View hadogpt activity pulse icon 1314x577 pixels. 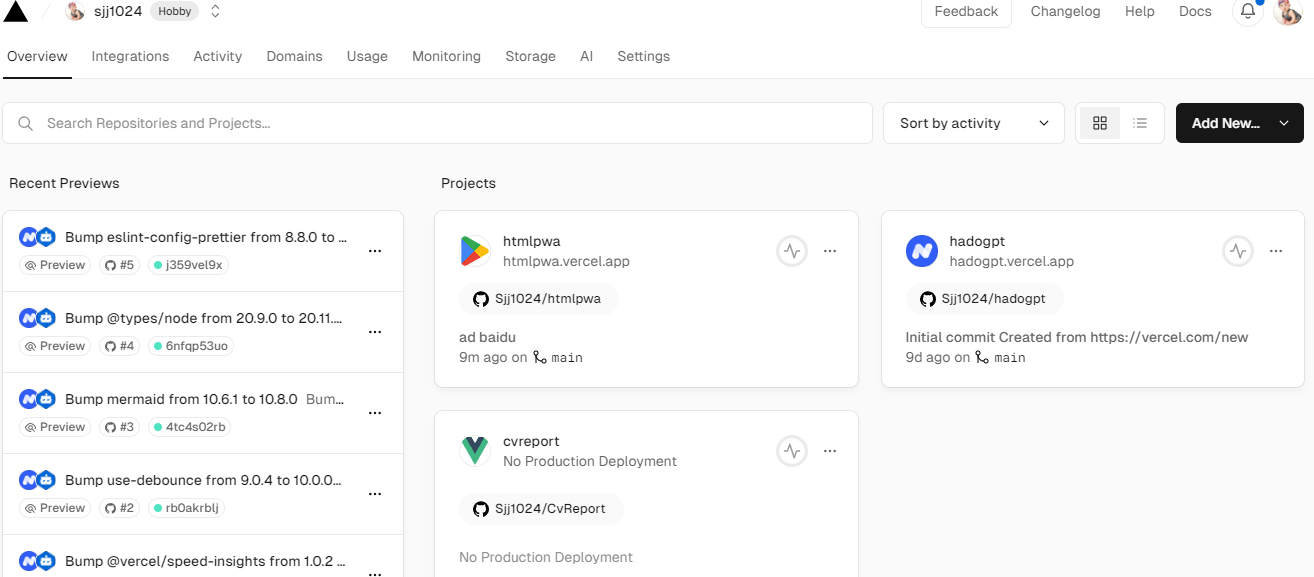point(1238,251)
